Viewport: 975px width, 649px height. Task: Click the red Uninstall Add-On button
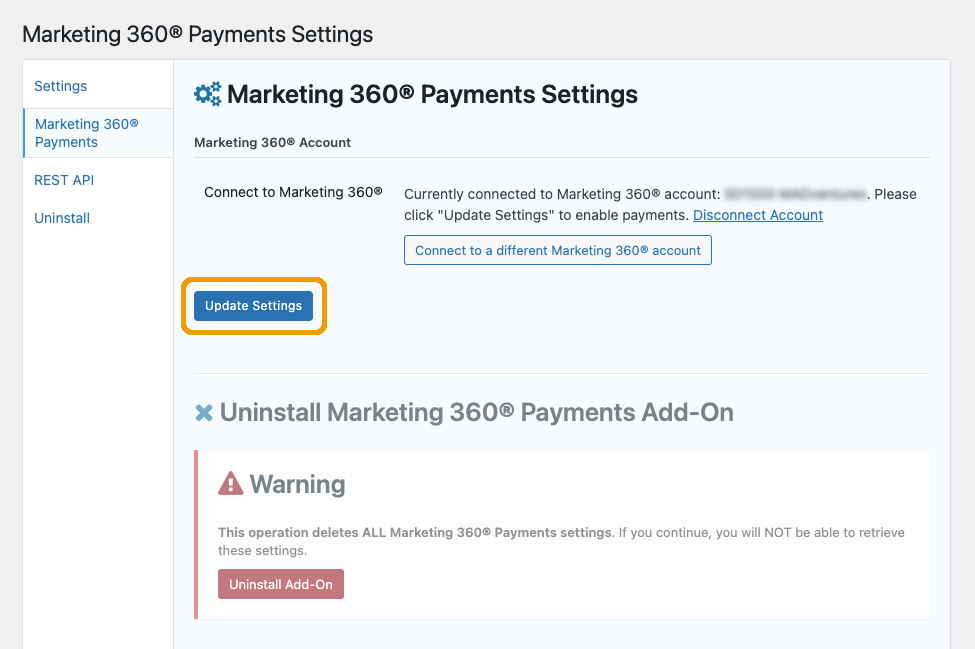tap(280, 584)
